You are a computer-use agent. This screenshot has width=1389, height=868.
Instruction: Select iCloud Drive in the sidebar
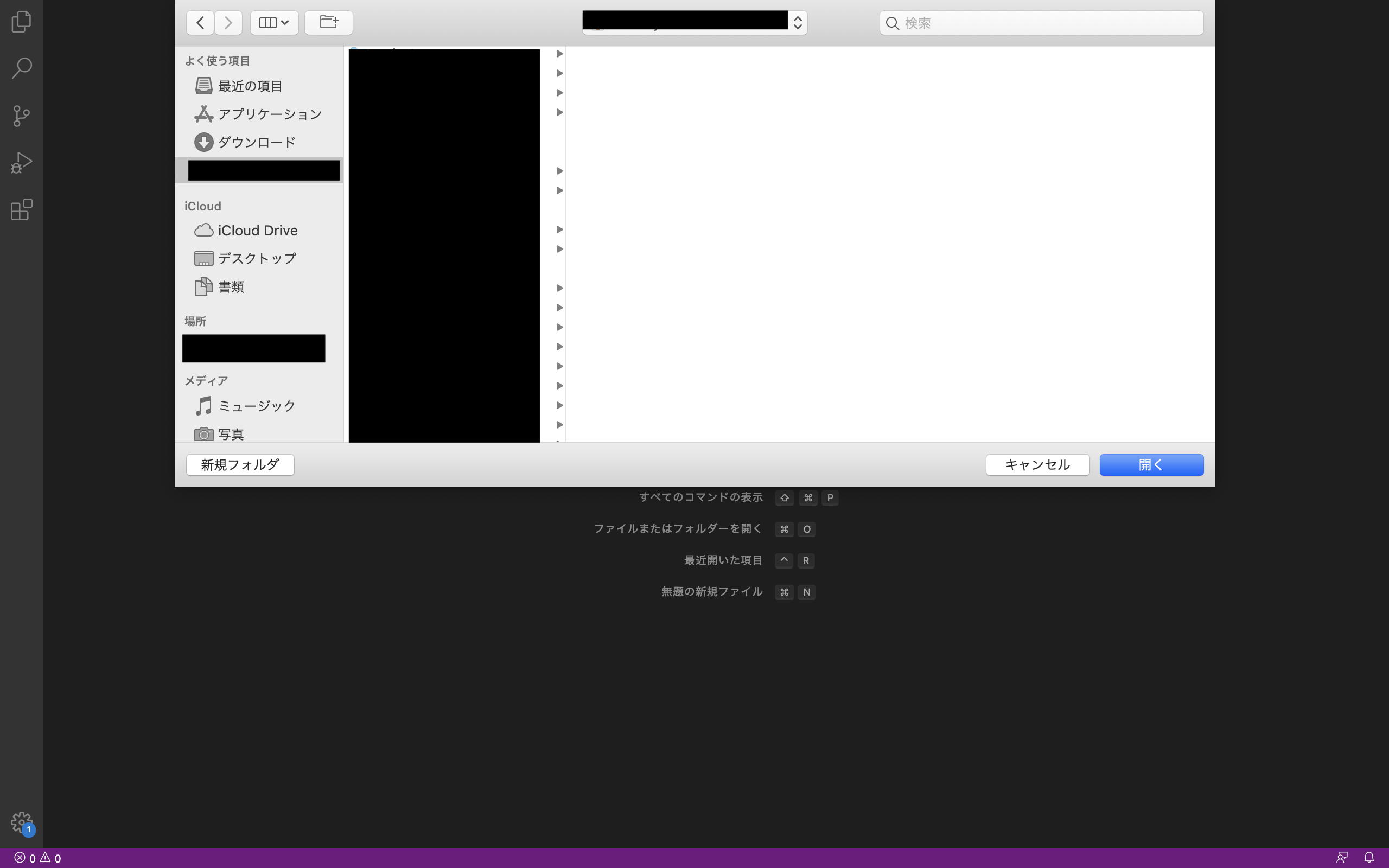point(257,230)
